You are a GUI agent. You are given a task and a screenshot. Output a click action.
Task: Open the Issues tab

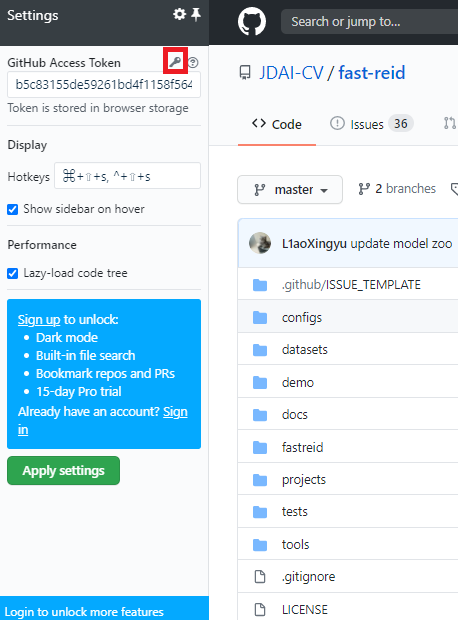[372, 124]
